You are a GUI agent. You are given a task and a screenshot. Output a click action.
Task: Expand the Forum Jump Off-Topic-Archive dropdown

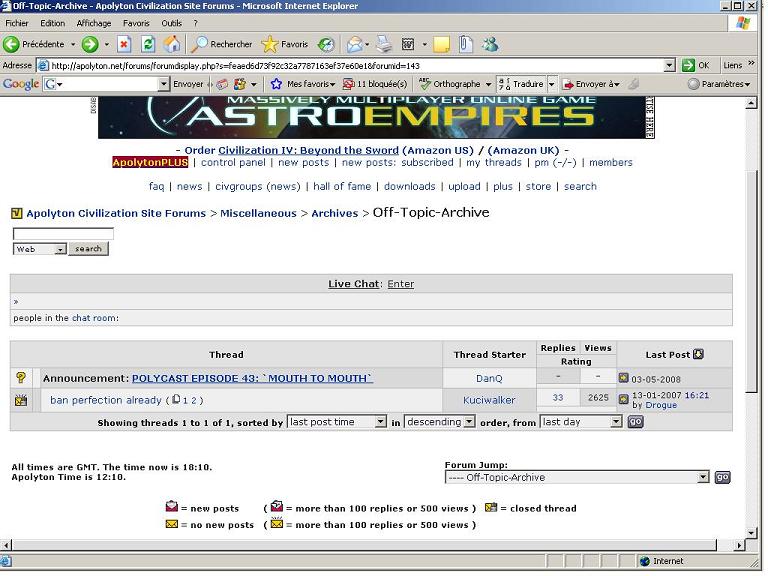(703, 478)
